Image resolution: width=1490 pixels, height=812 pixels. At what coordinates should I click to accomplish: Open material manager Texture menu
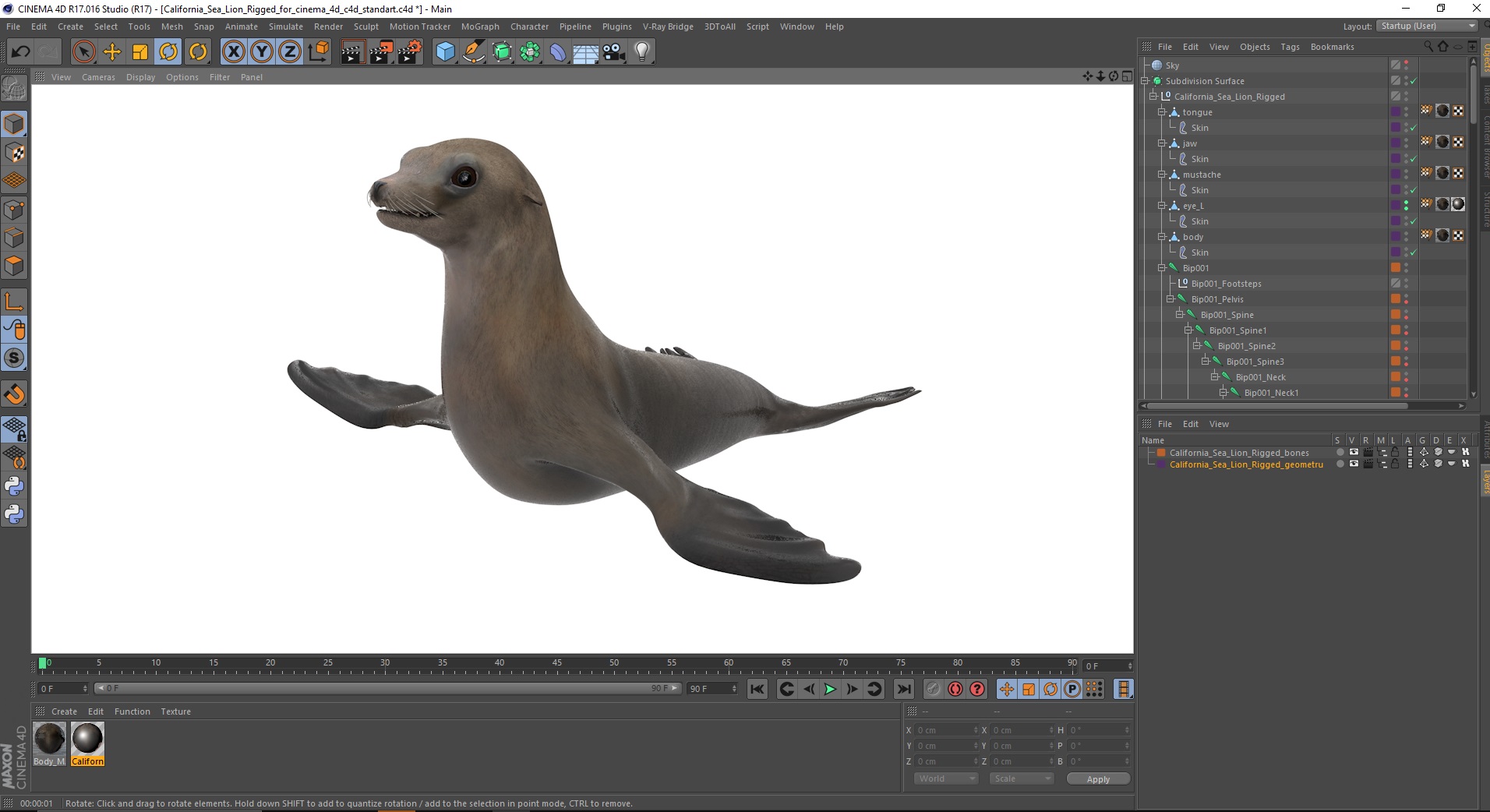(175, 711)
